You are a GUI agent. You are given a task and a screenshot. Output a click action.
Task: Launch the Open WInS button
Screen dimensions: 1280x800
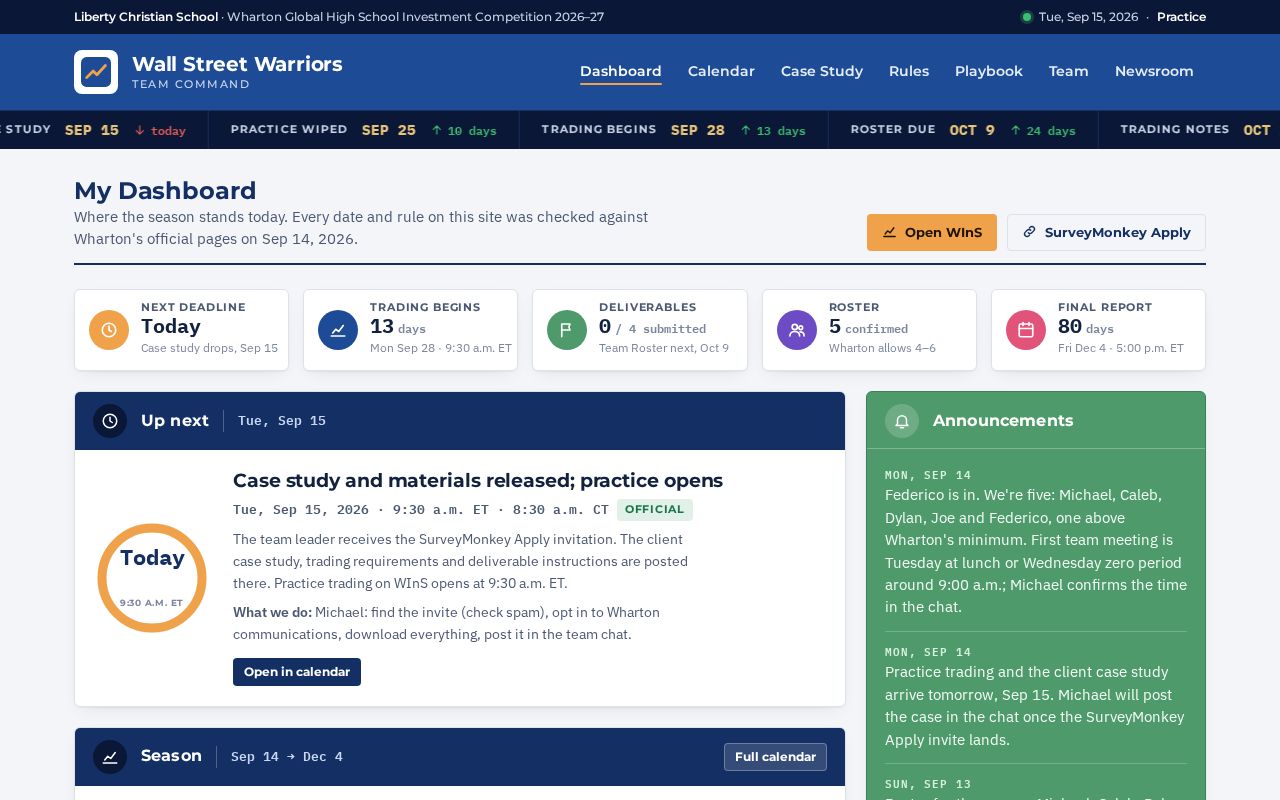(x=932, y=232)
